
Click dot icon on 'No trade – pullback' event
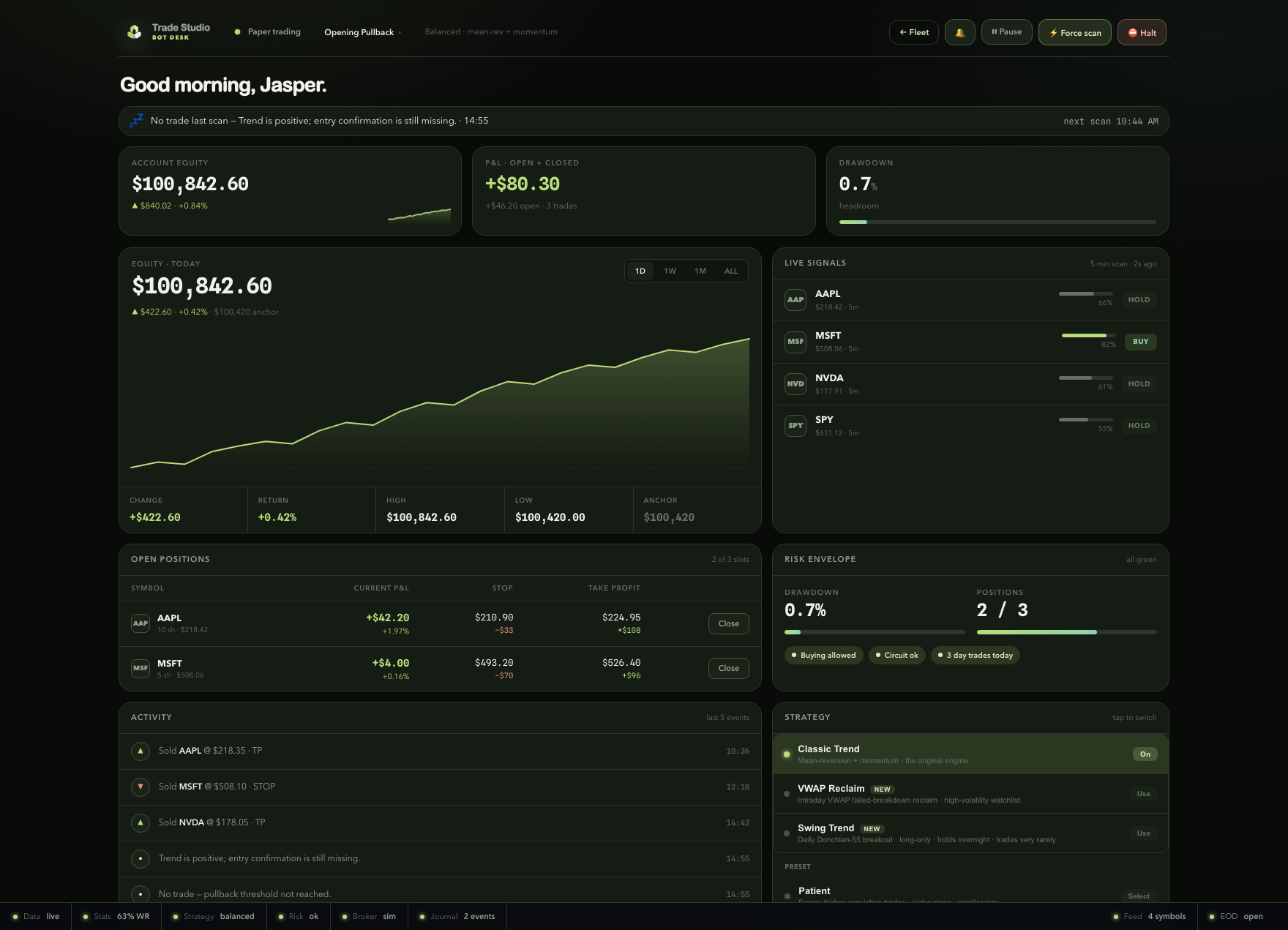pos(141,894)
